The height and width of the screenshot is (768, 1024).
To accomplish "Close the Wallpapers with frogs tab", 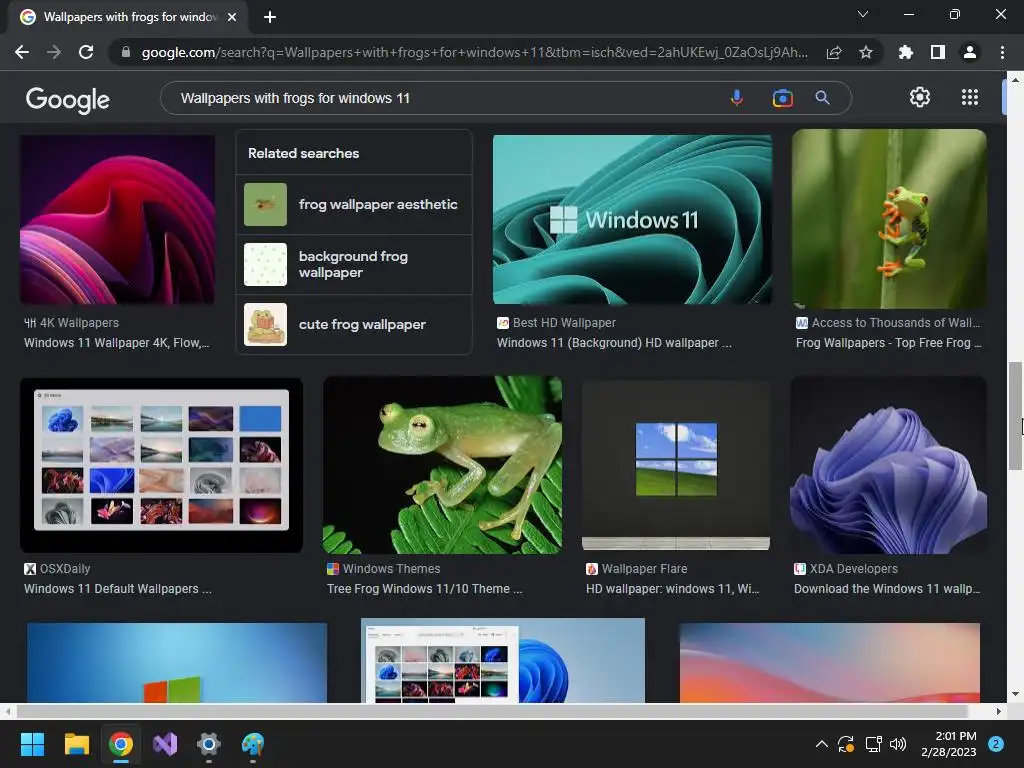I will [232, 17].
